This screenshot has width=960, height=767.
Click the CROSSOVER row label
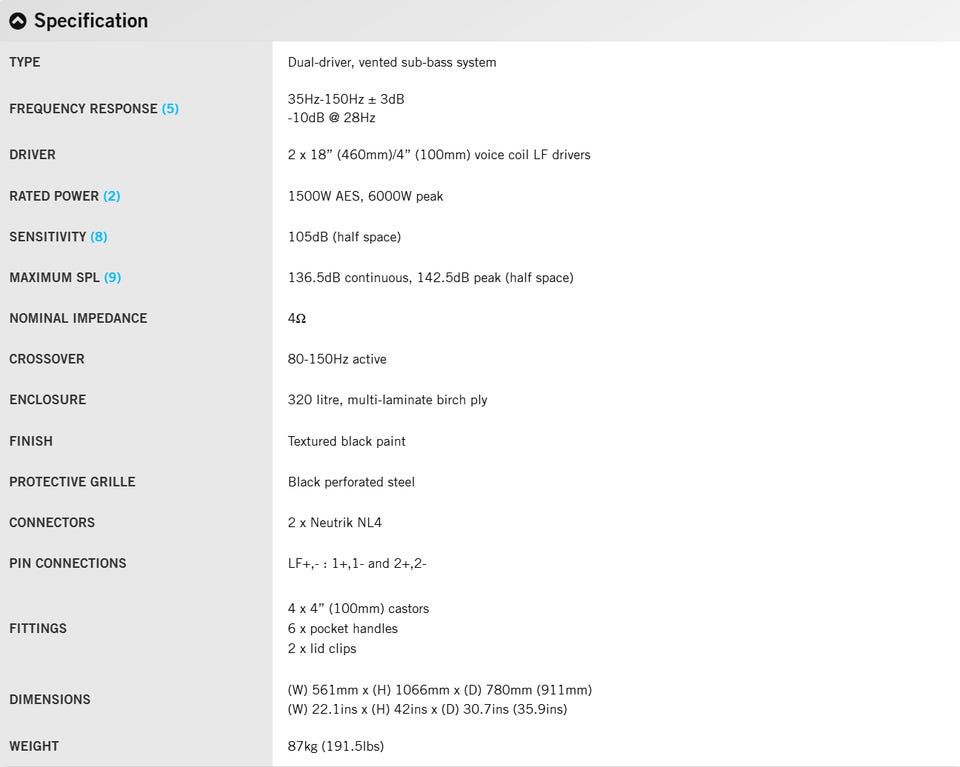click(x=47, y=359)
